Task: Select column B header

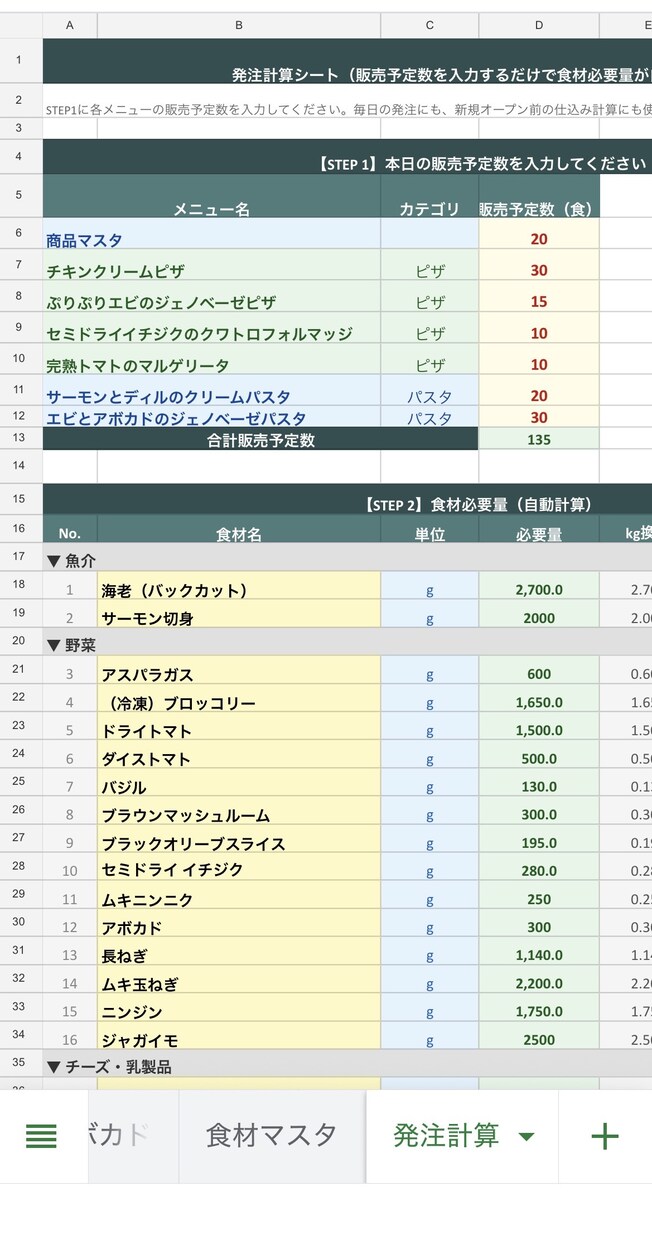Action: (239, 25)
